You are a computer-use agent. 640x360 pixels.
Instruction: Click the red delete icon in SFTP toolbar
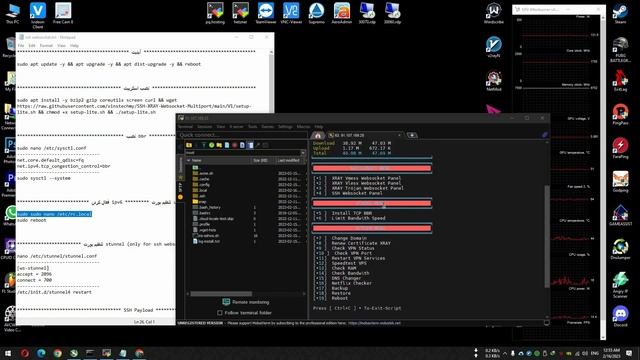(234, 145)
